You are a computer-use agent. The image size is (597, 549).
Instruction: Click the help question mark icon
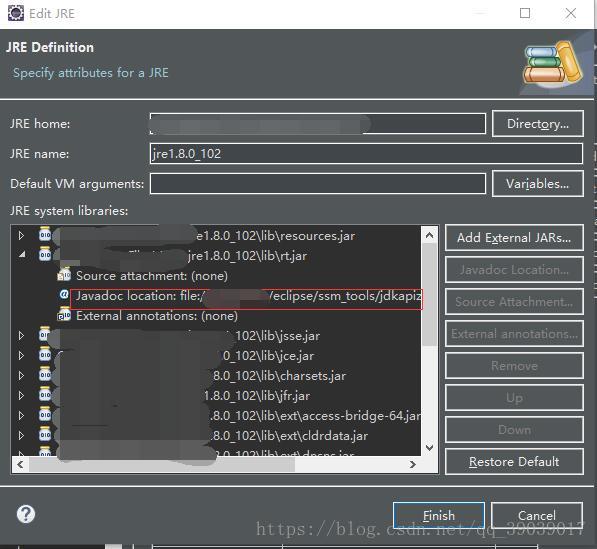(26, 514)
